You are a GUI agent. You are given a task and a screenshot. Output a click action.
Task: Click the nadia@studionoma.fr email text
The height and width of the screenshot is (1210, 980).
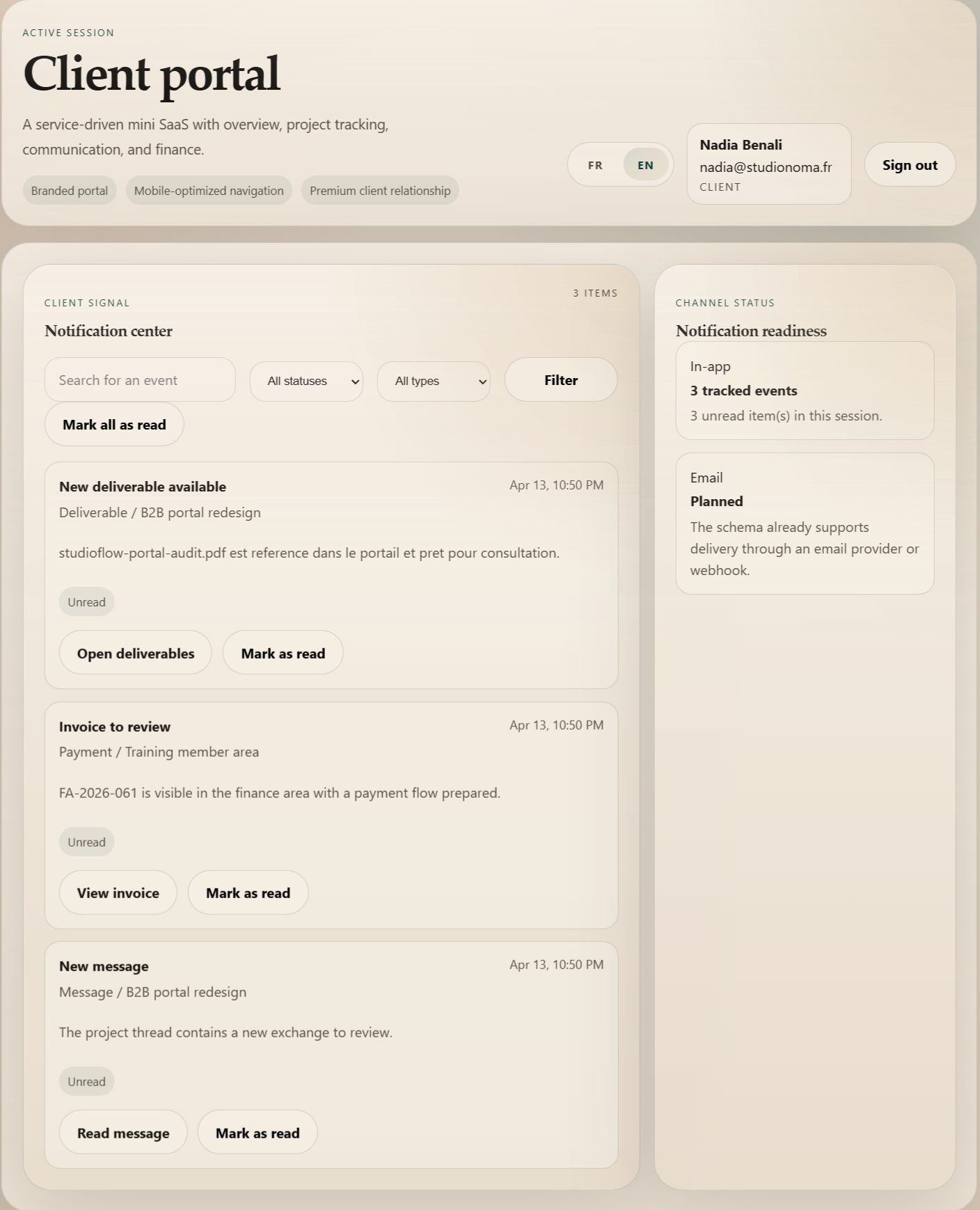tap(766, 167)
